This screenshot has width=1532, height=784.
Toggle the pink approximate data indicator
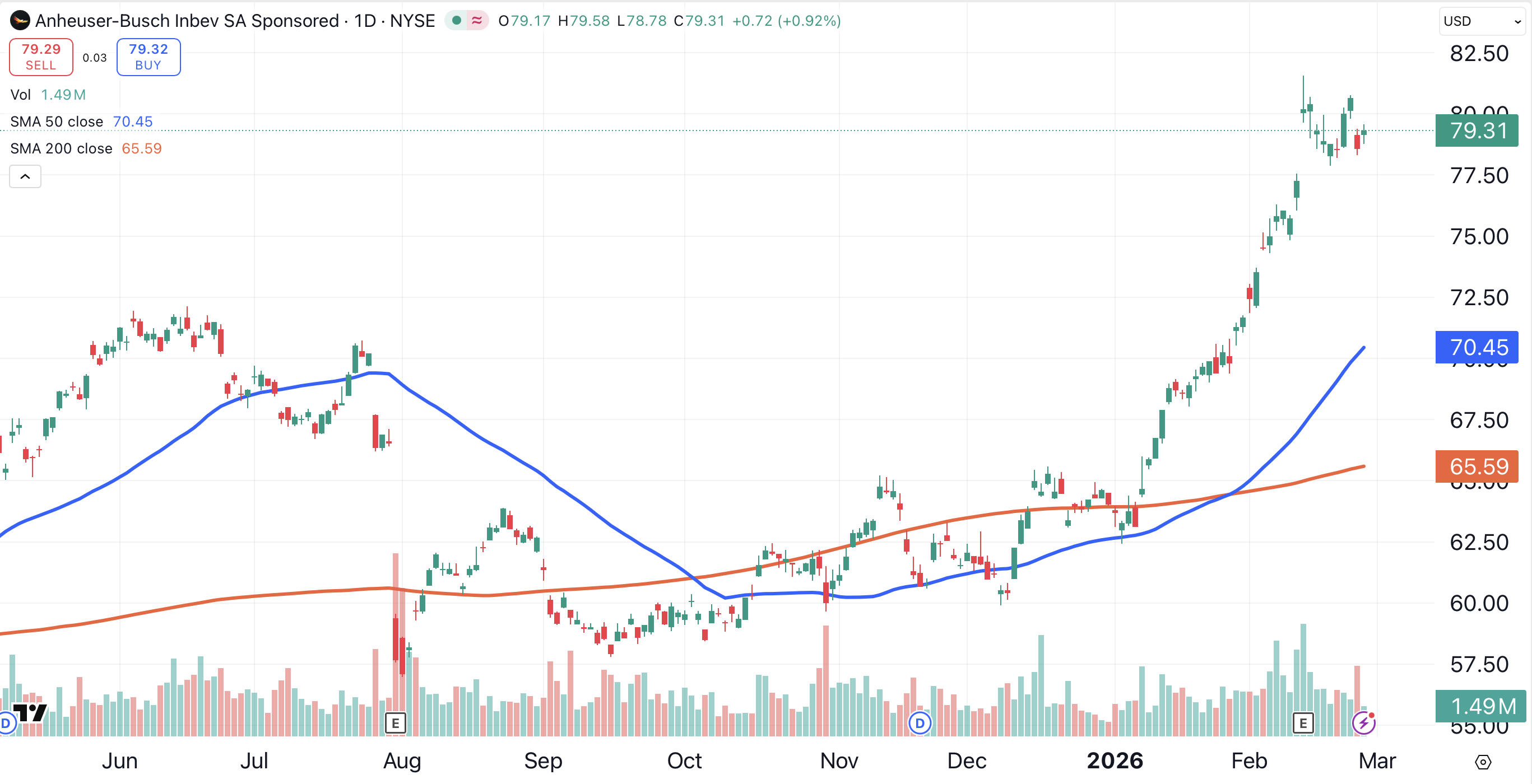477,21
